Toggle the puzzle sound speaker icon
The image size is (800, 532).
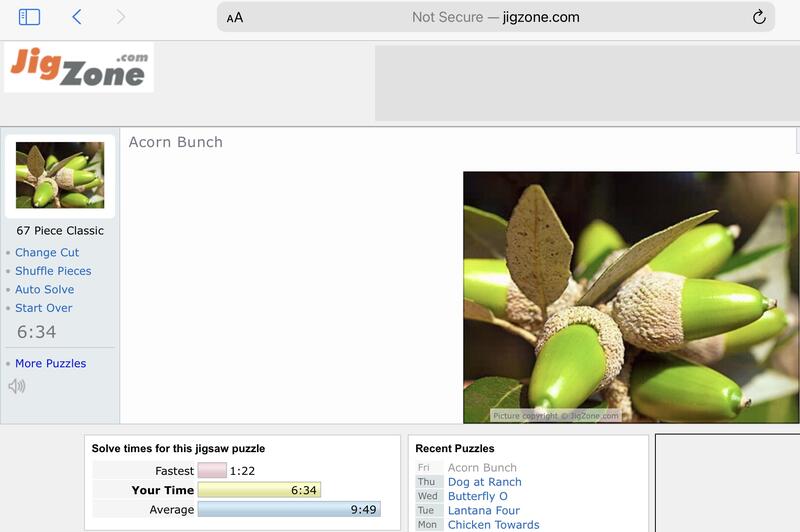pos(17,386)
